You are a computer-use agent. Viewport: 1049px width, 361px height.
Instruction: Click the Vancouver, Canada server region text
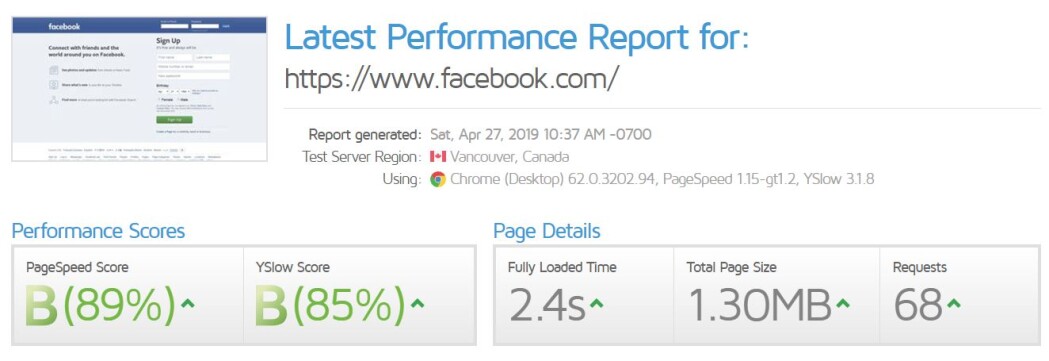(x=510, y=157)
